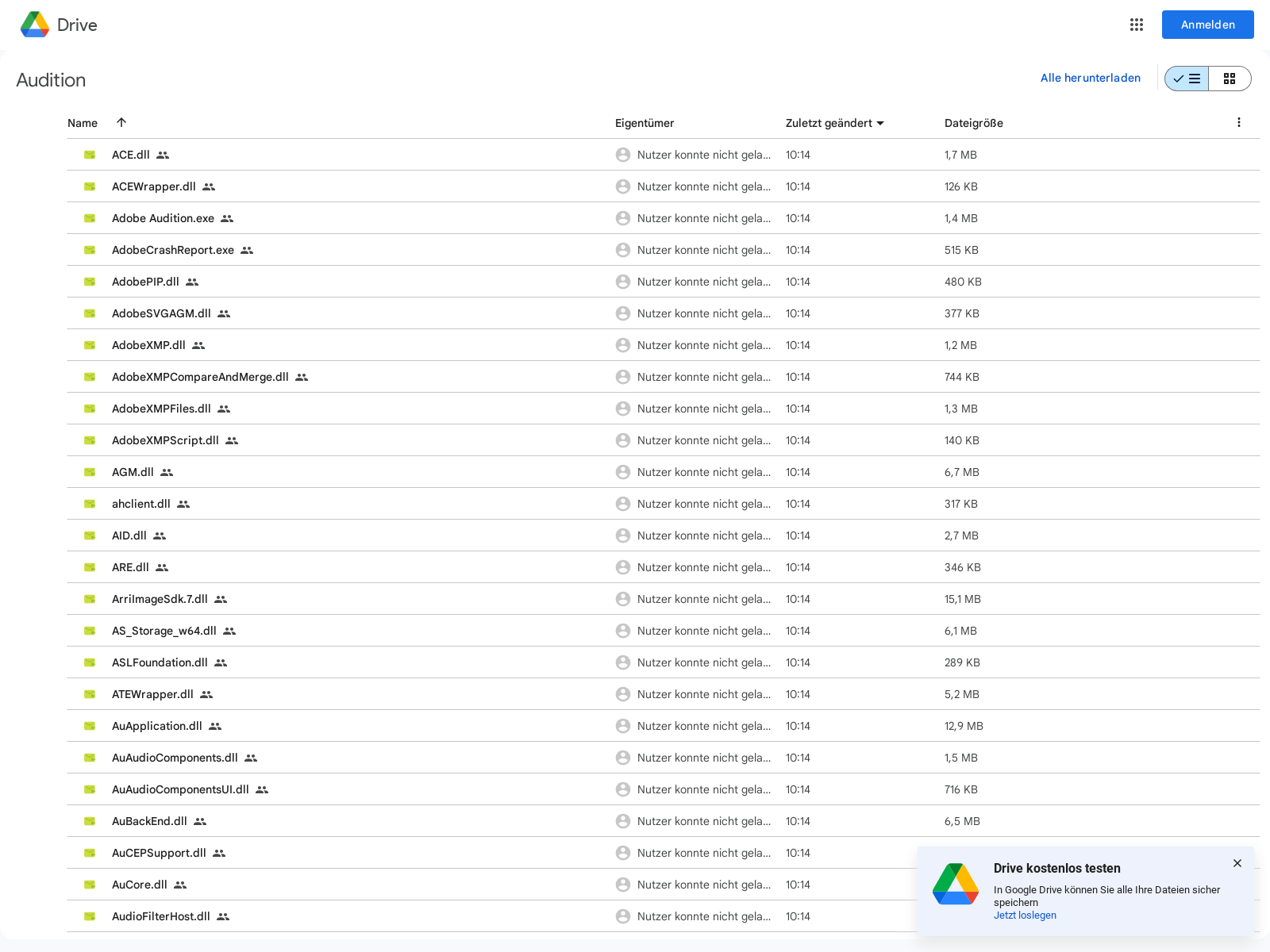Click the file icon of AS_Storage_w64.dll

tap(90, 631)
